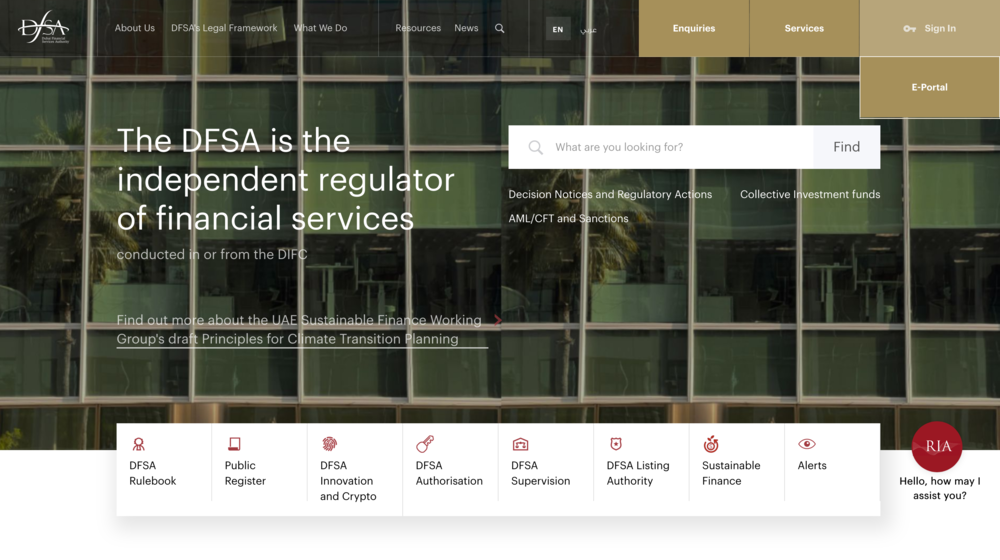Click the Sustainable Finance icon
This screenshot has width=1000, height=560.
click(x=710, y=443)
